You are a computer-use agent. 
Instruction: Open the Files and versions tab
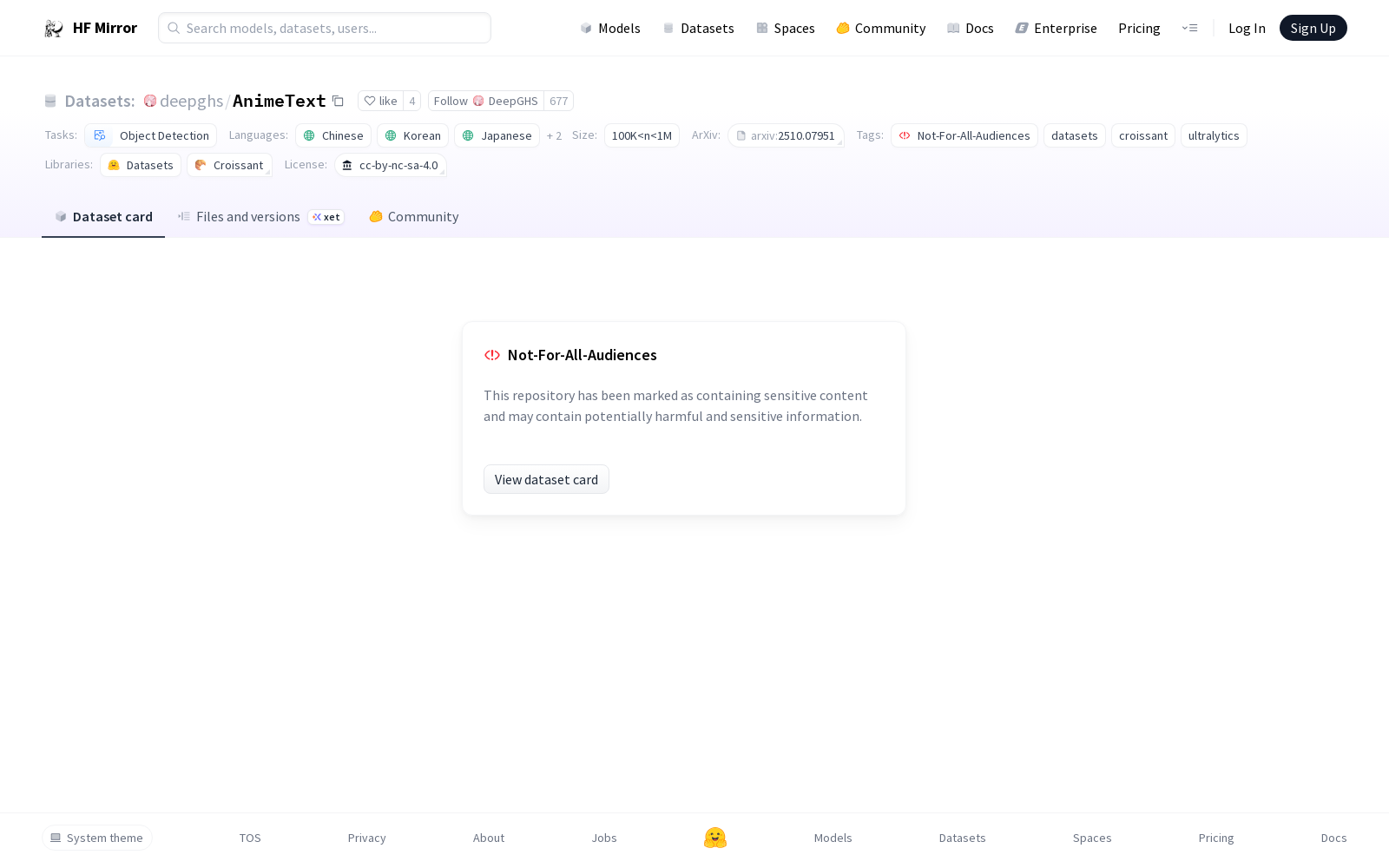pos(260,217)
